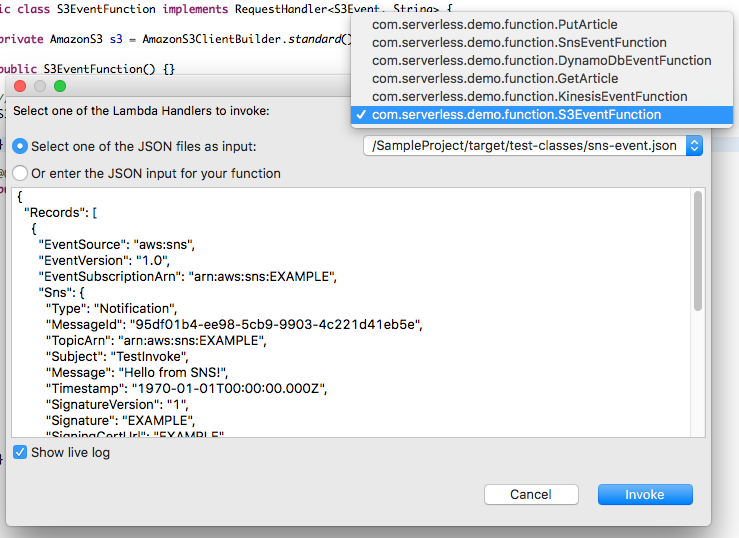This screenshot has height=538, width=739.
Task: Choose the SnsEventFunction handler option
Action: [542, 42]
